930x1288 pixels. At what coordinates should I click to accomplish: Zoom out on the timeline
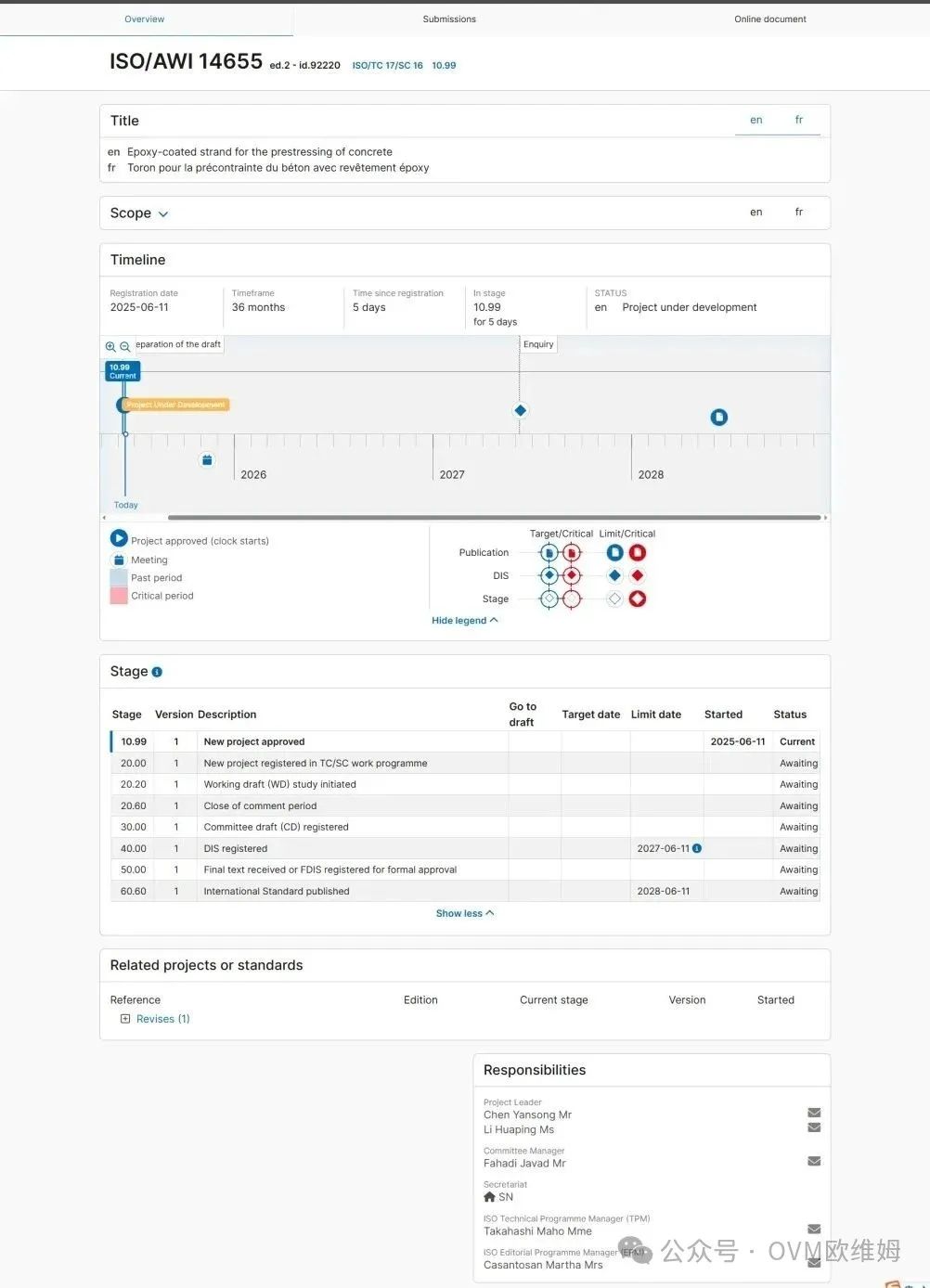coord(125,347)
